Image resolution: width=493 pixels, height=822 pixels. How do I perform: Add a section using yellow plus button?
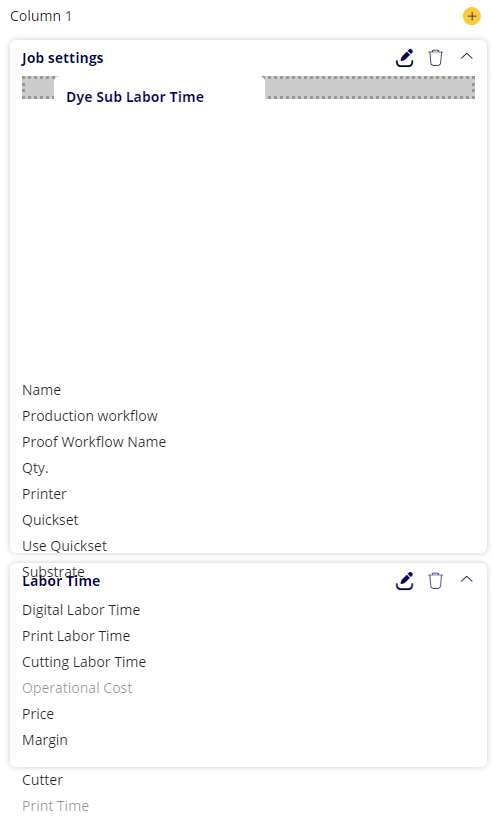(471, 16)
